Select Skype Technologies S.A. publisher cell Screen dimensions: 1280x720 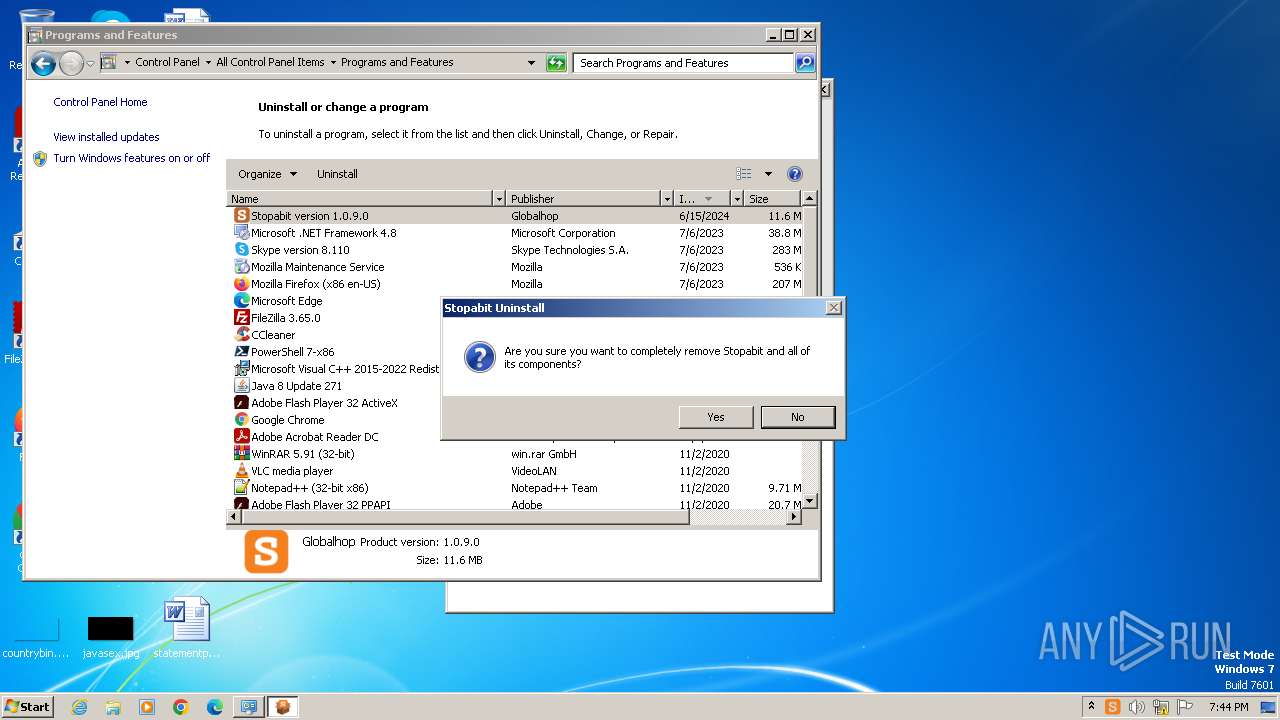tap(570, 250)
